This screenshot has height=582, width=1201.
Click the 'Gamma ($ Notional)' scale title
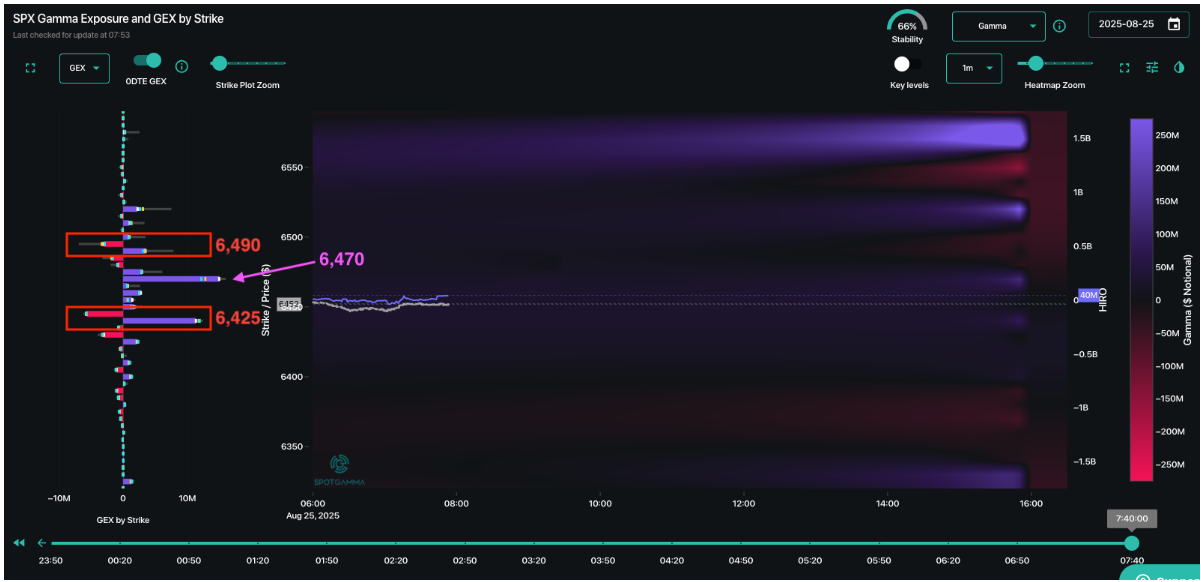pos(1188,301)
